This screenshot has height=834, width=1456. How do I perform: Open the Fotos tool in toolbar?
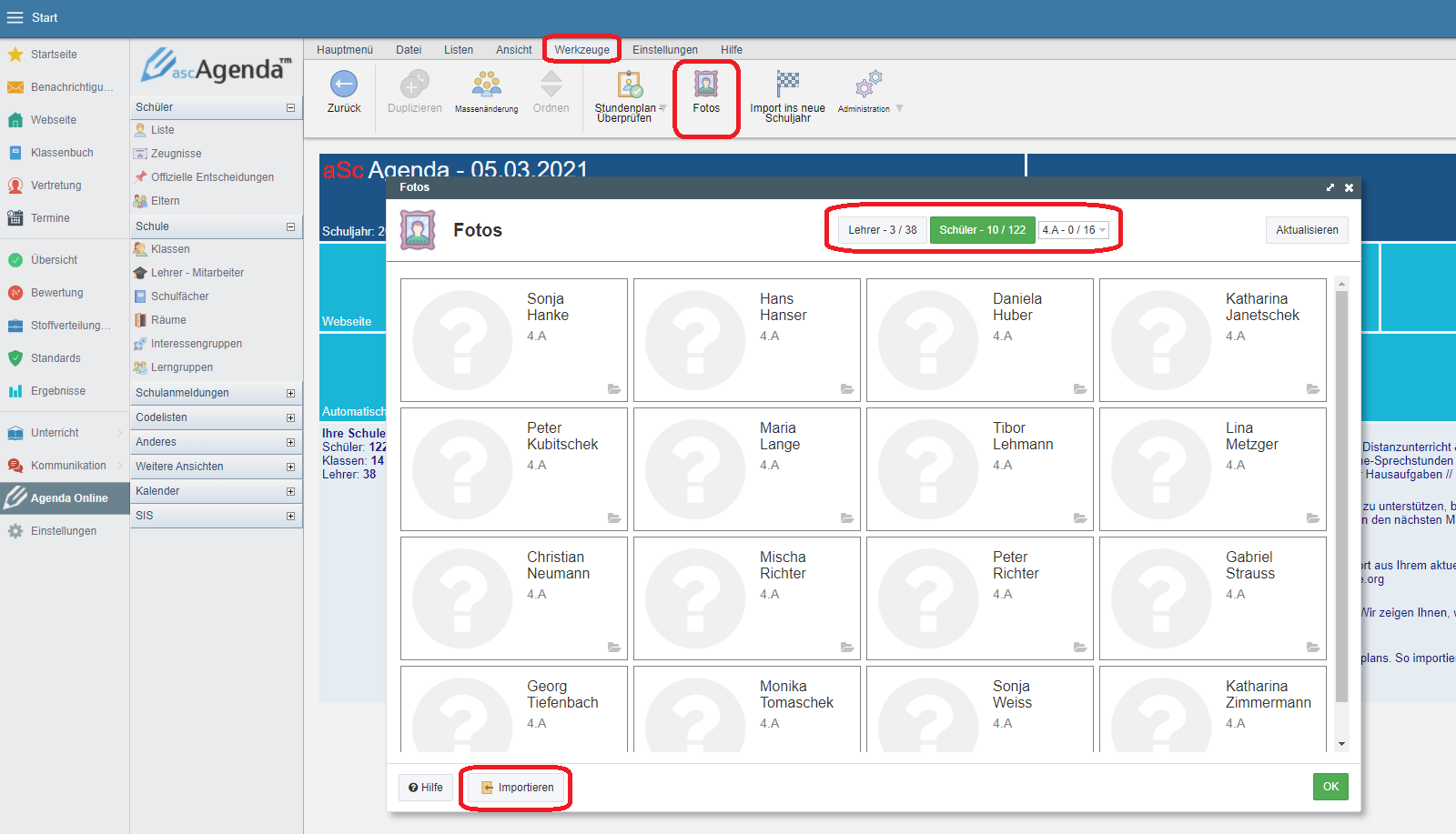click(x=706, y=91)
